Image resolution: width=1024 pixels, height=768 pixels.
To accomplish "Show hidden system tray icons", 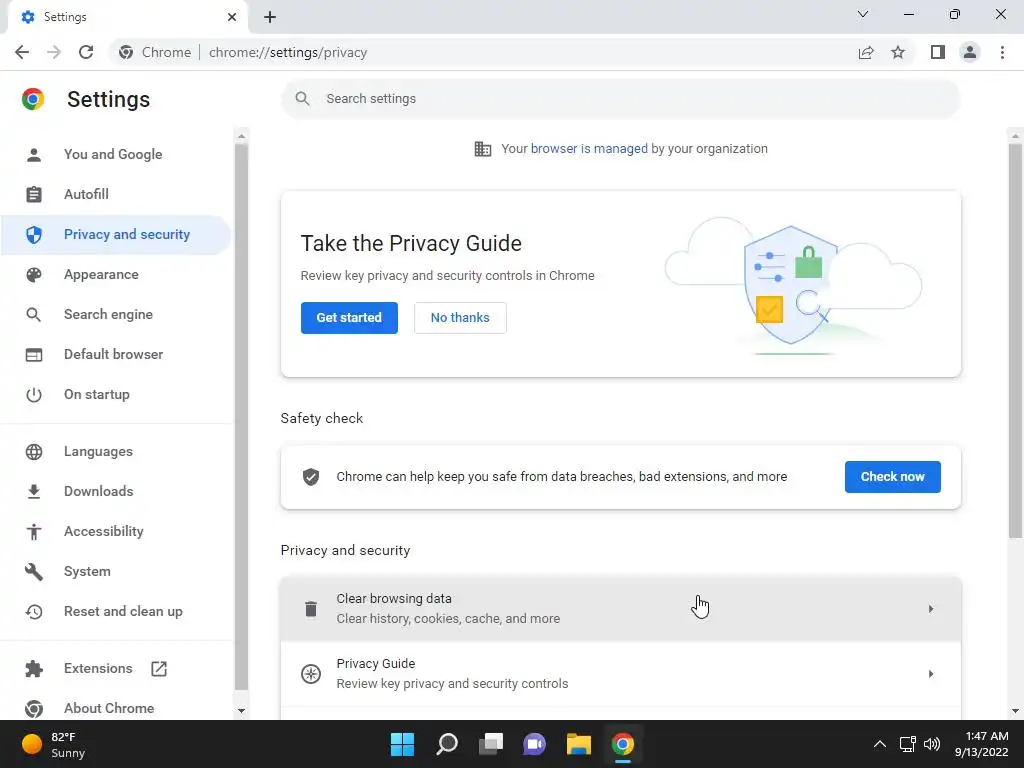I will (880, 744).
